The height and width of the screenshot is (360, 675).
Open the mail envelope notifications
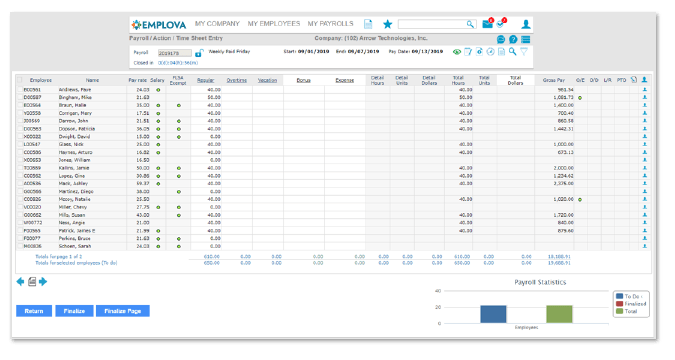(x=487, y=24)
